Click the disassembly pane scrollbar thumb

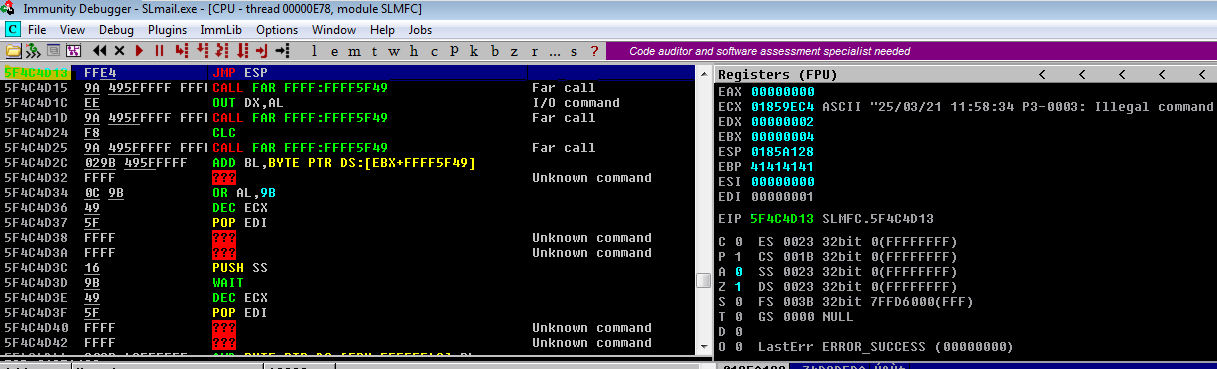(704, 282)
